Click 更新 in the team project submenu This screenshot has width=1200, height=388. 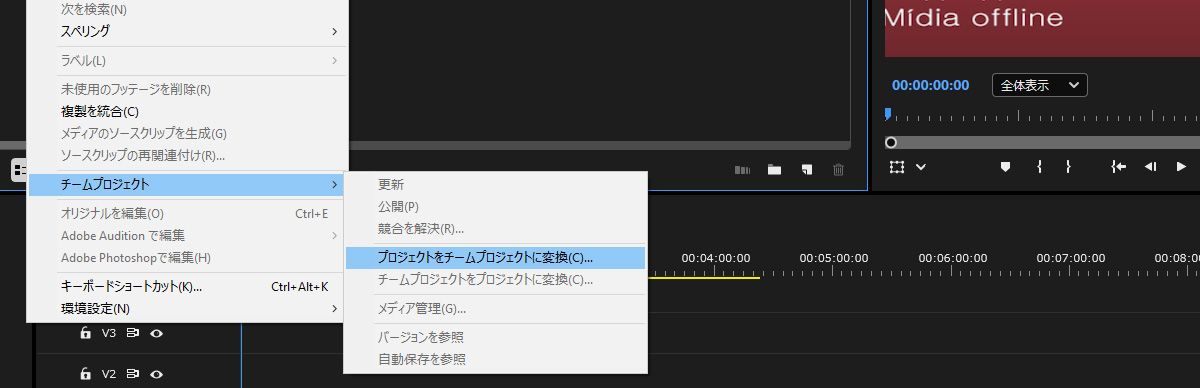(495, 185)
